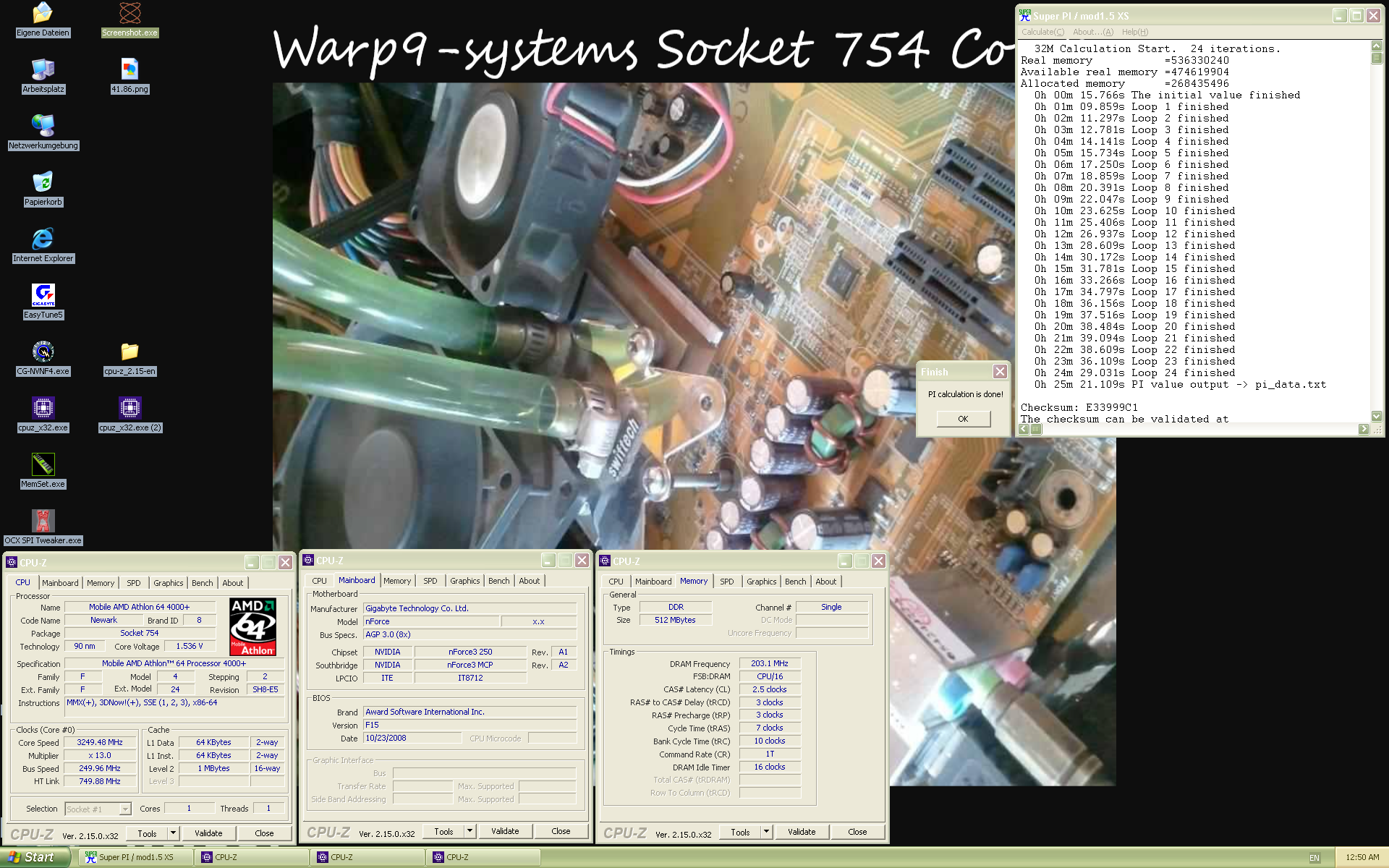Click Close button in CPU-Z Memory window

857,832
